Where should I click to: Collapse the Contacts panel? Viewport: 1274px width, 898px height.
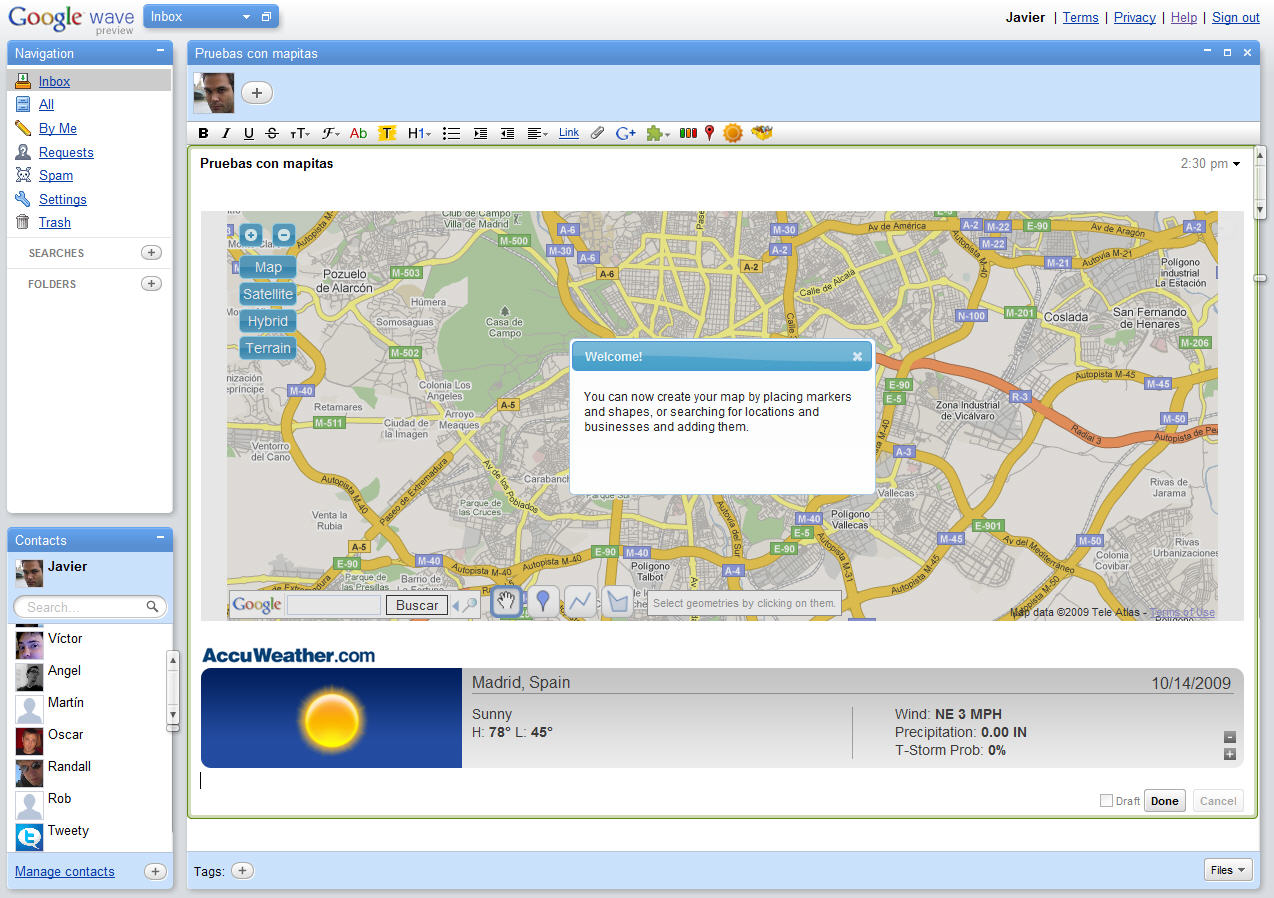point(161,538)
